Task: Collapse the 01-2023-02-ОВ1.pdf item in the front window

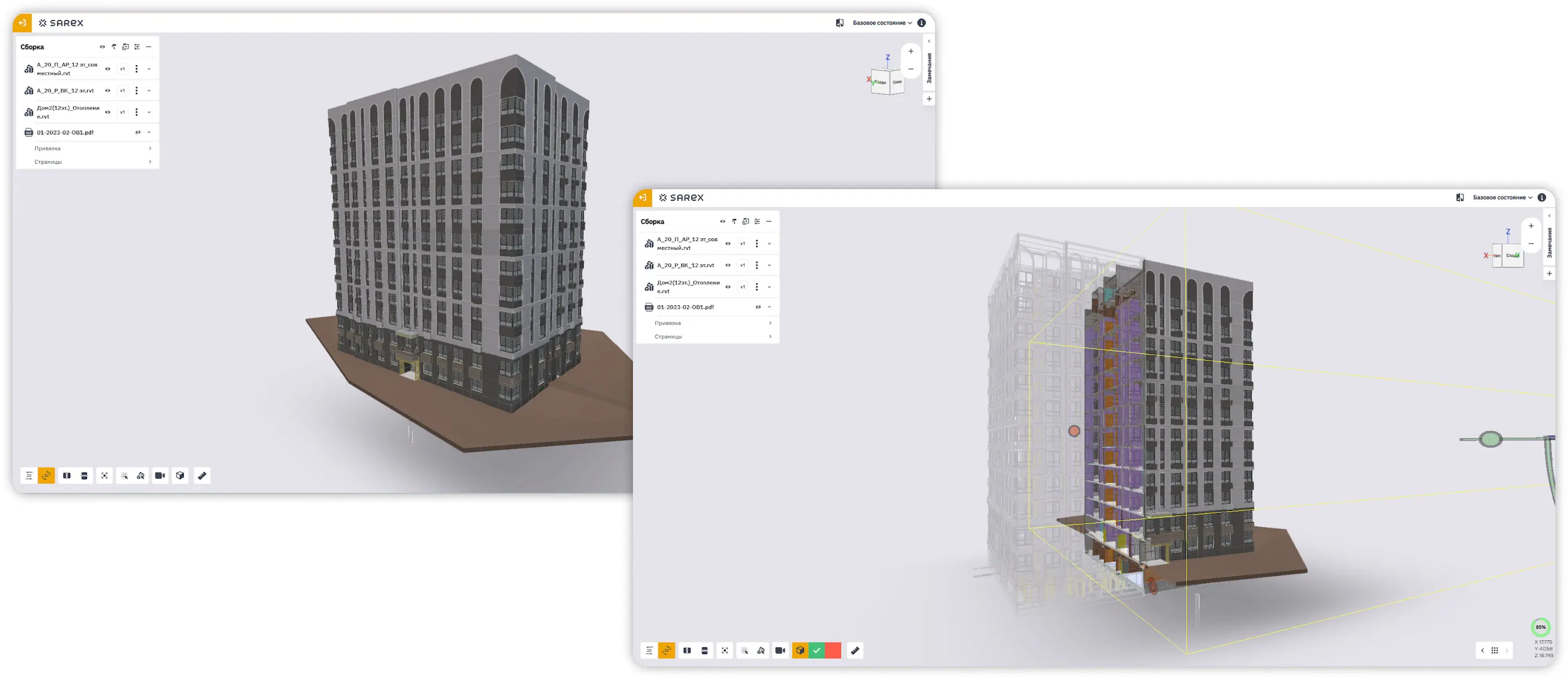Action: (770, 307)
